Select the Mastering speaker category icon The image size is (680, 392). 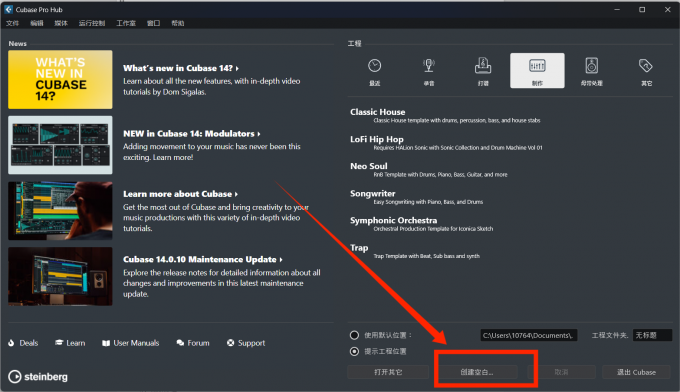[x=592, y=65]
